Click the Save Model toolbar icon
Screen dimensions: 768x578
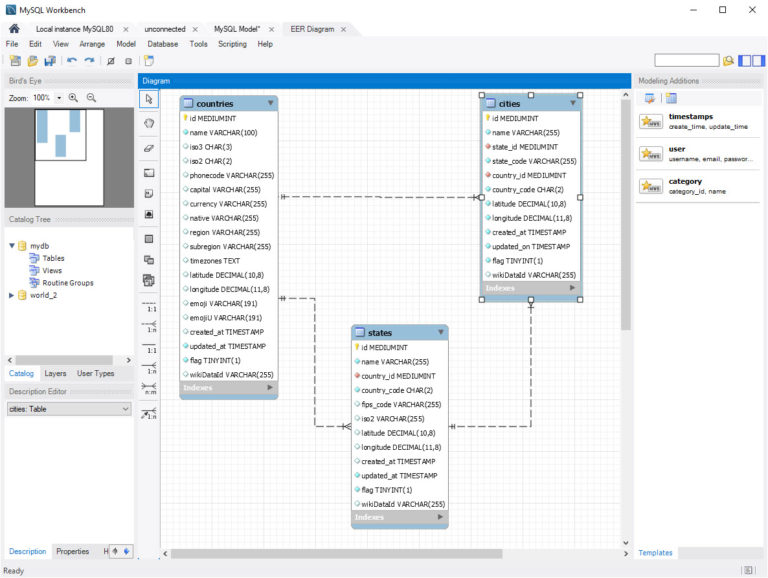pos(50,61)
